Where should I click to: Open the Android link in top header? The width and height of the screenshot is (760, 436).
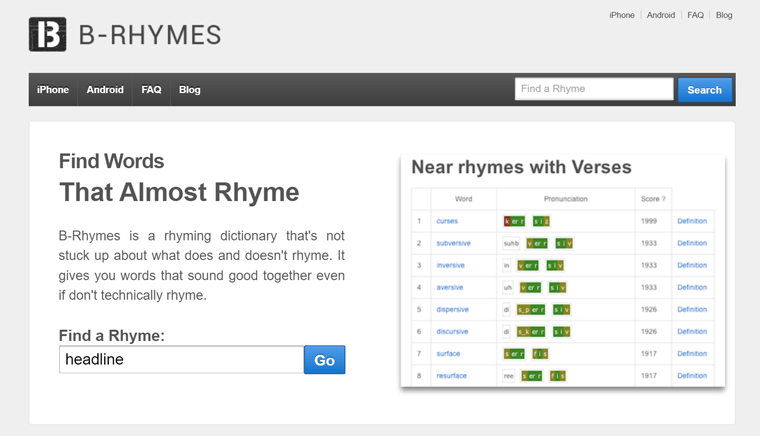(x=661, y=15)
